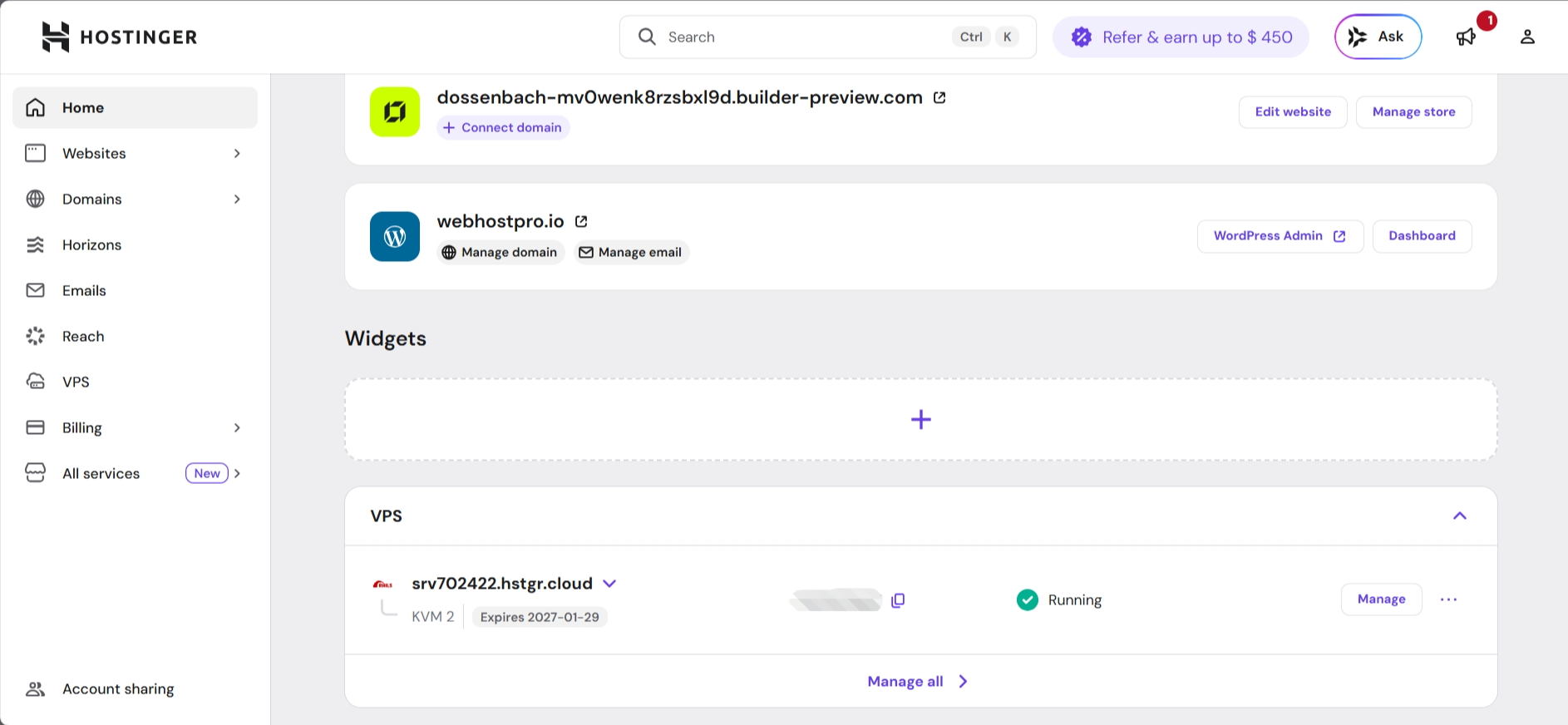Expand the Websites chevron
This screenshot has width=1568, height=725.
coord(237,153)
